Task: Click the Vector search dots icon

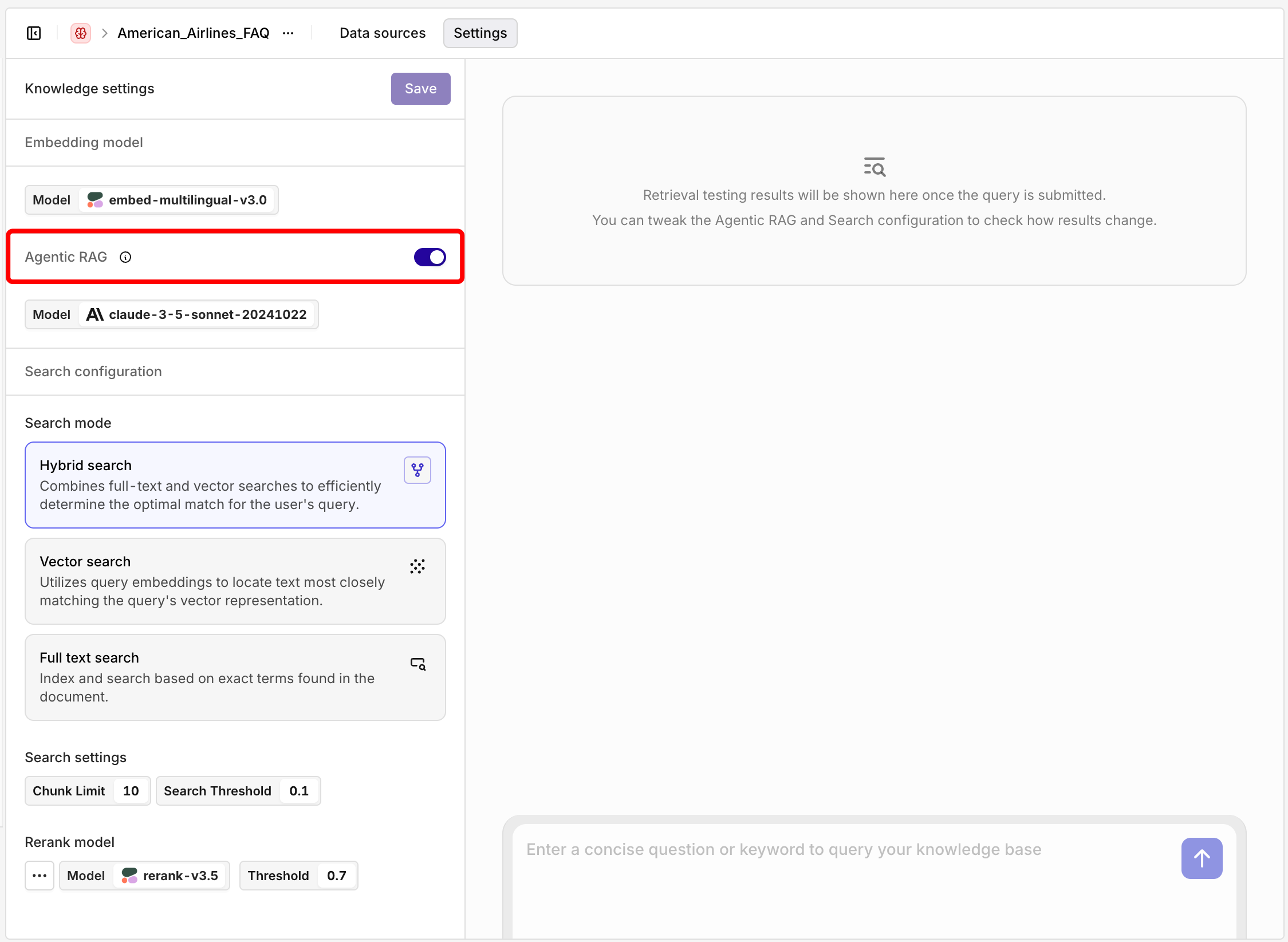Action: click(x=417, y=566)
